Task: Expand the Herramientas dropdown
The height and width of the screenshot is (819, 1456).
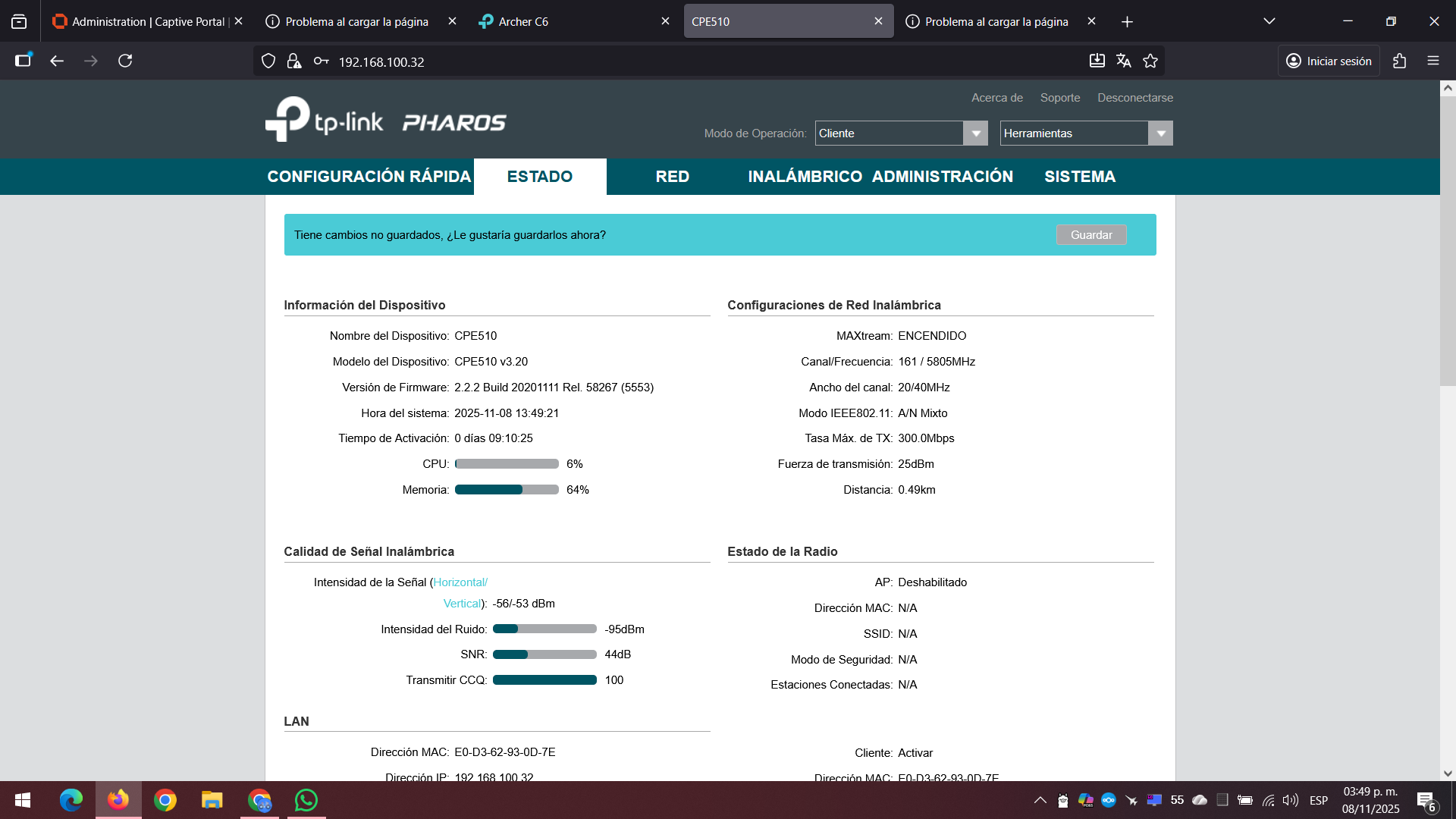Action: click(1086, 133)
